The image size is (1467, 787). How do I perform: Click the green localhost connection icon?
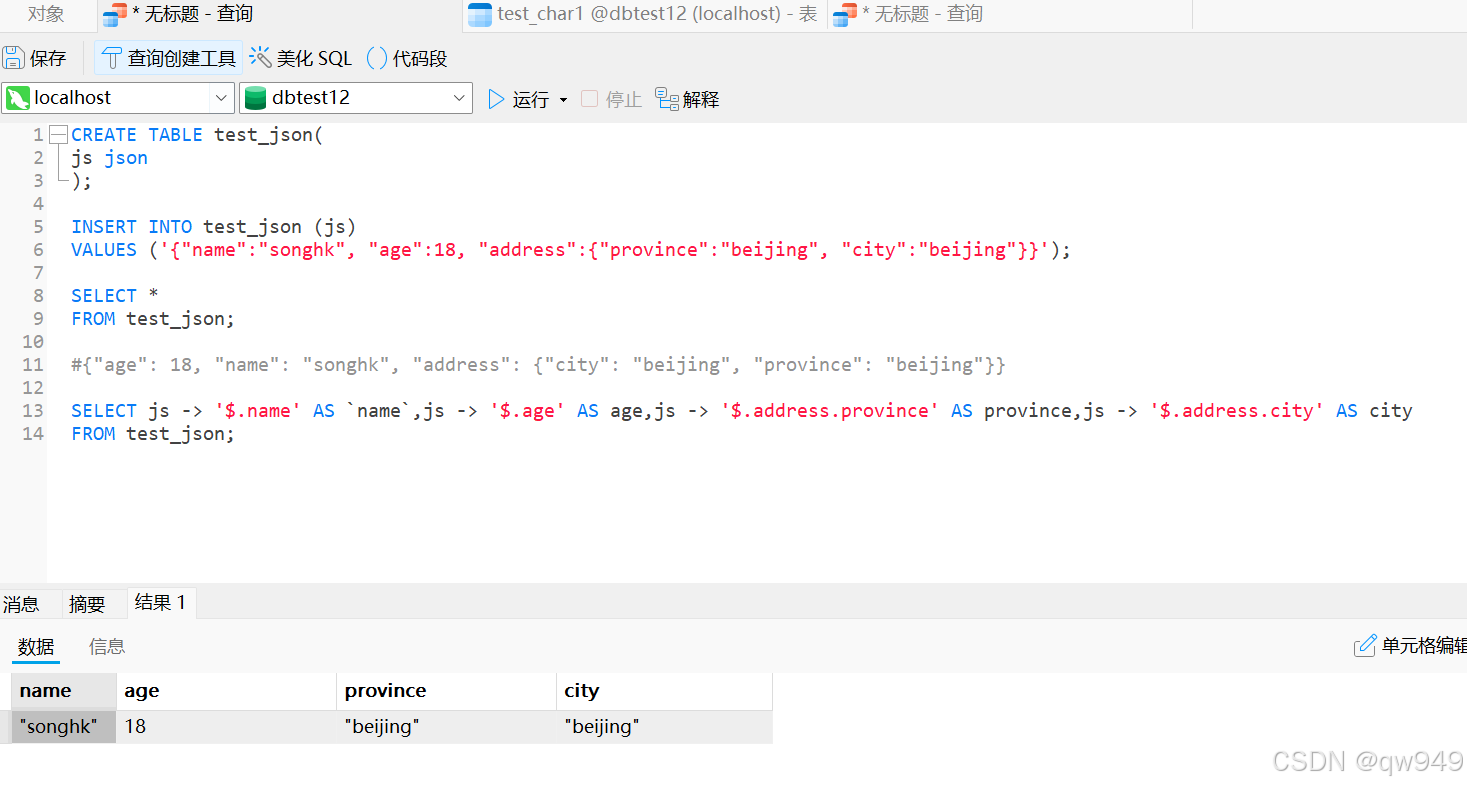click(17, 97)
